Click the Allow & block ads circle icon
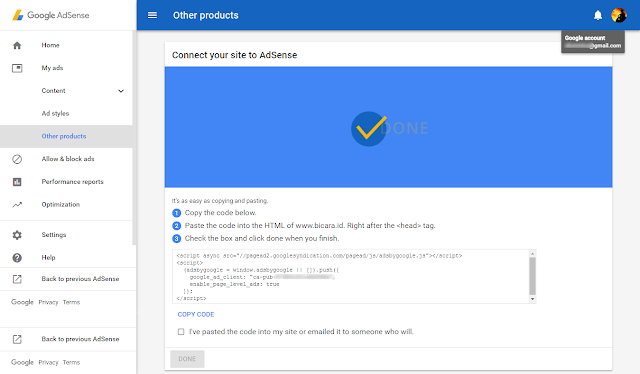The height and width of the screenshot is (374, 640). pos(17,159)
